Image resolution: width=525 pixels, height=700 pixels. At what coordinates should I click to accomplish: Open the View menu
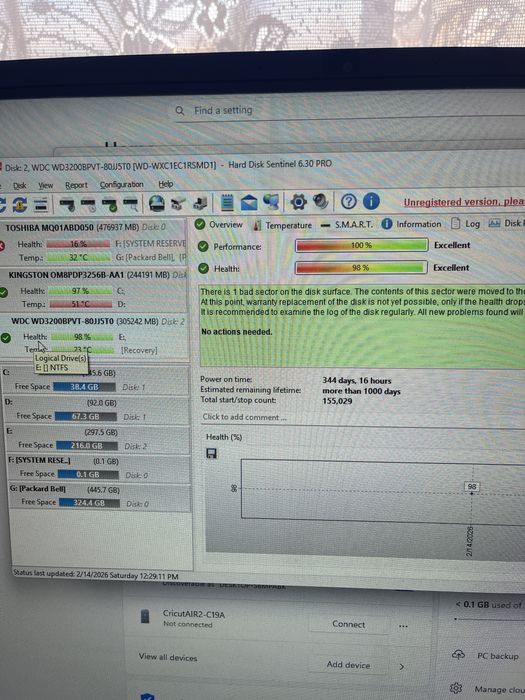pos(46,185)
